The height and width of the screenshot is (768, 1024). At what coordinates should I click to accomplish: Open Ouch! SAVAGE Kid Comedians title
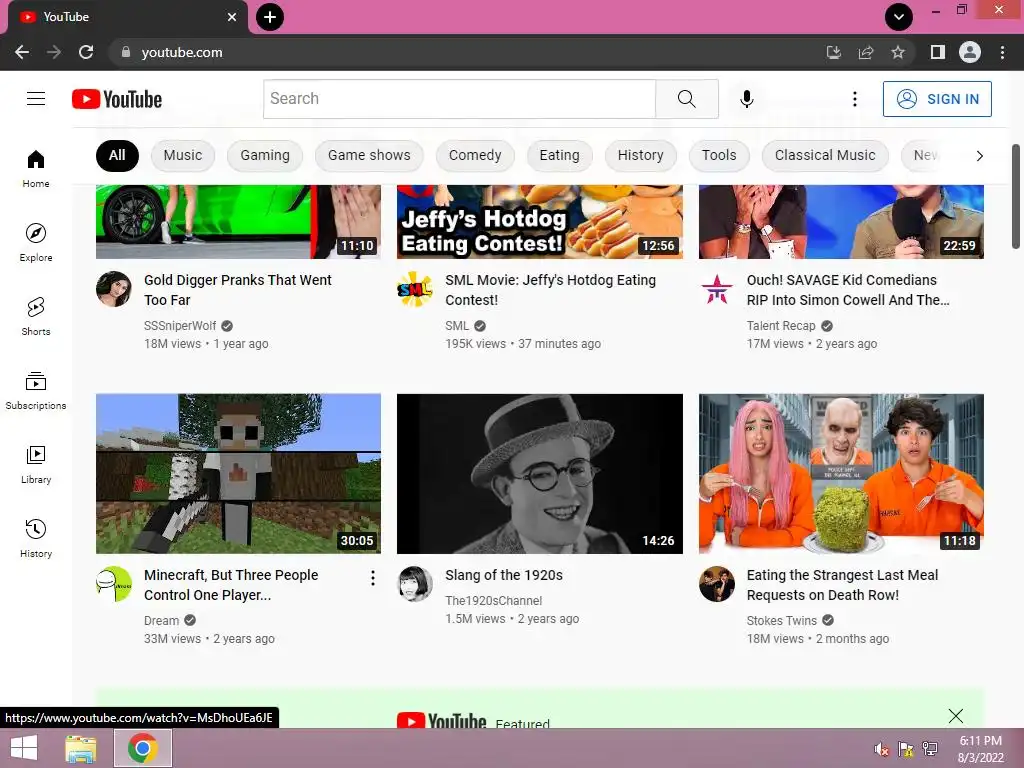848,290
